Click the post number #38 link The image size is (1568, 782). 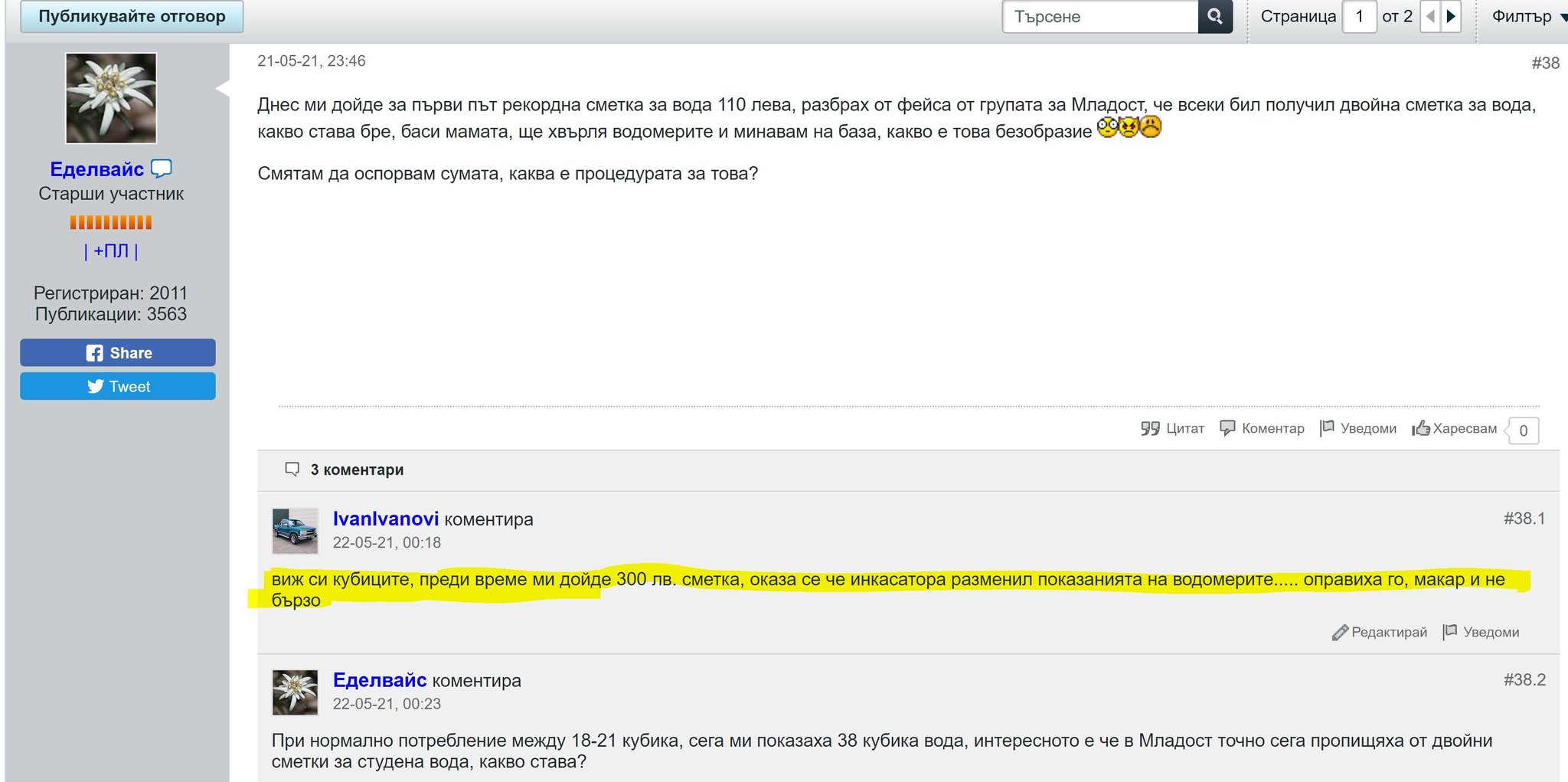[x=1545, y=63]
